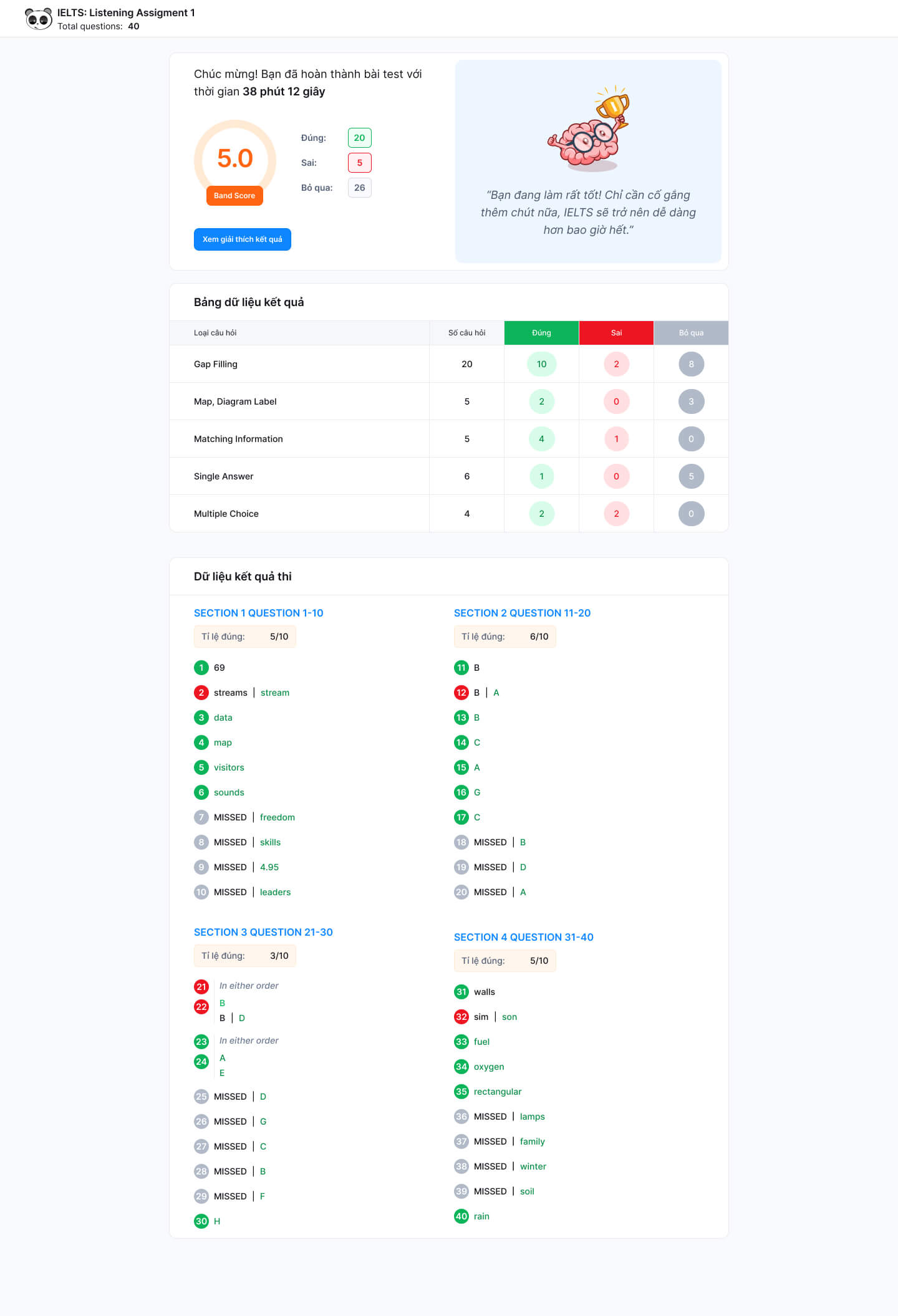This screenshot has height=1316, width=898.
Task: Click the green question 1 badge
Action: (201, 668)
